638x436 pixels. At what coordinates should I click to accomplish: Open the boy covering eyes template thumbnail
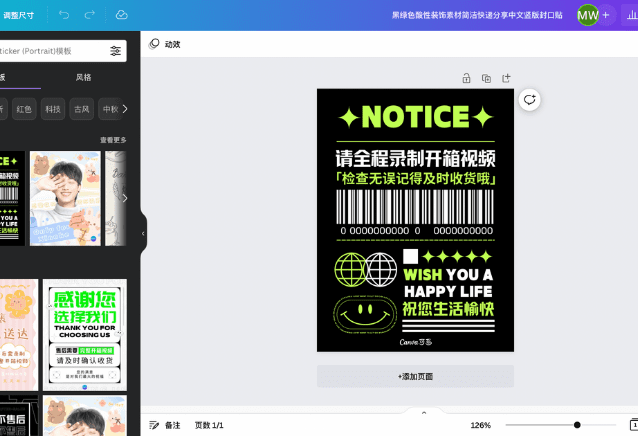click(x=65, y=198)
